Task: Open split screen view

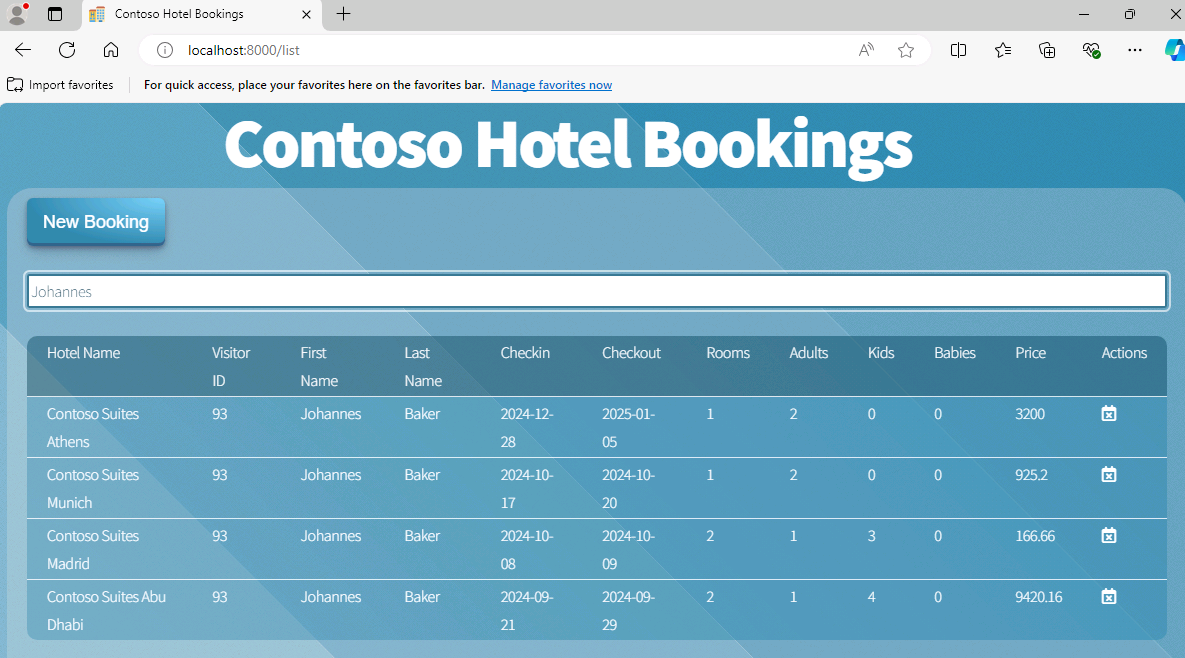Action: tap(958, 50)
